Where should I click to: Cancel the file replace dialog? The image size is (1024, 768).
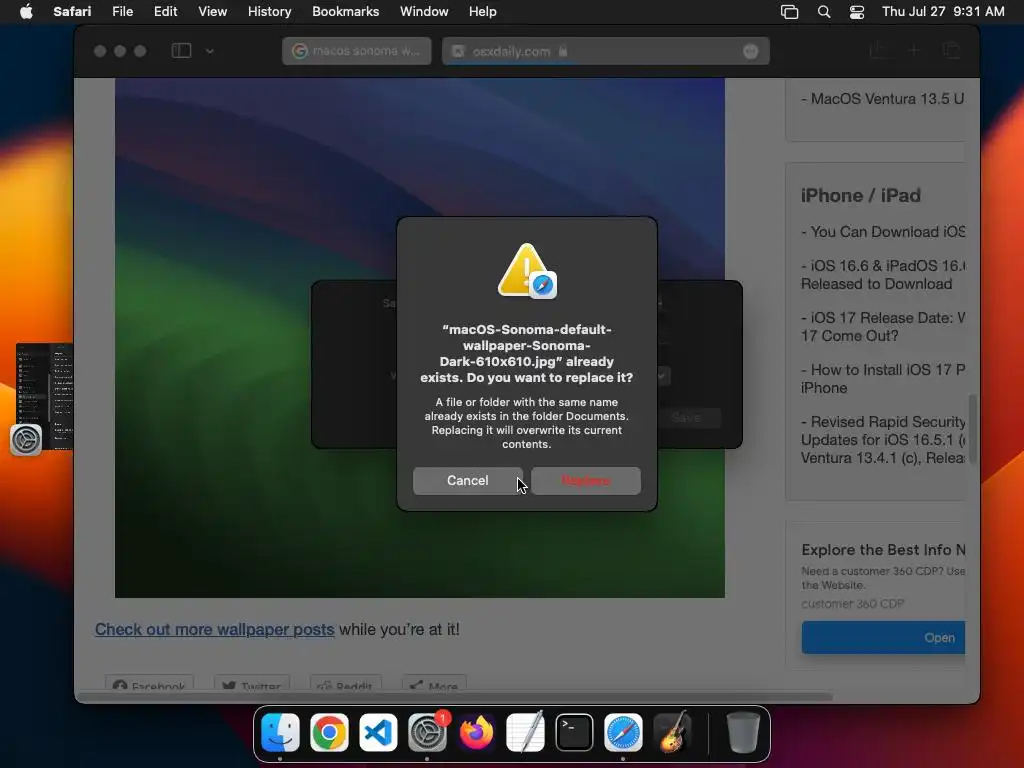pos(468,481)
